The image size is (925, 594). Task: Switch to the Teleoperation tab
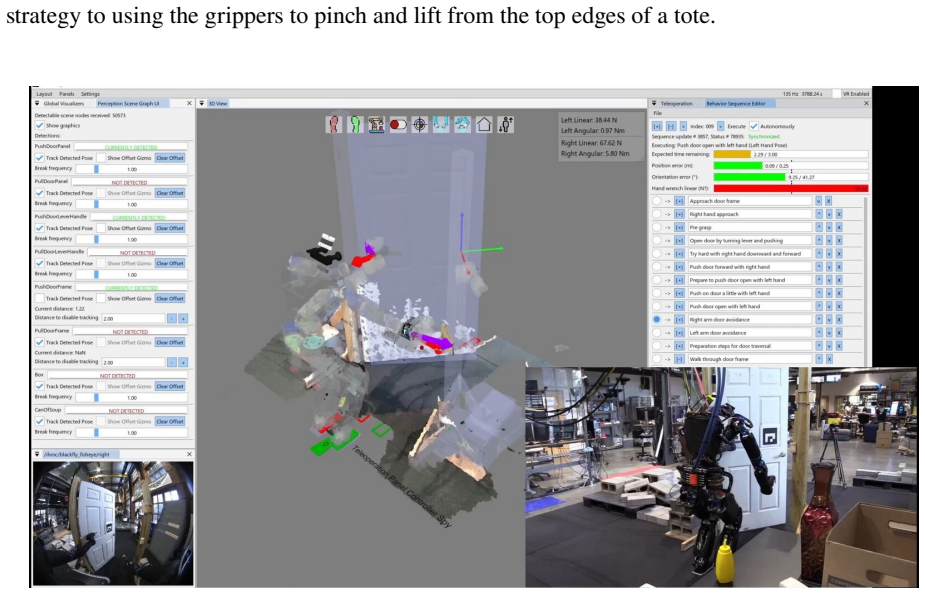pos(677,103)
